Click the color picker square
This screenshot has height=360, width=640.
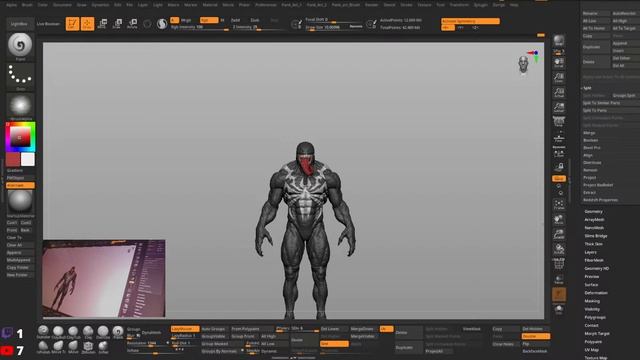[20, 137]
